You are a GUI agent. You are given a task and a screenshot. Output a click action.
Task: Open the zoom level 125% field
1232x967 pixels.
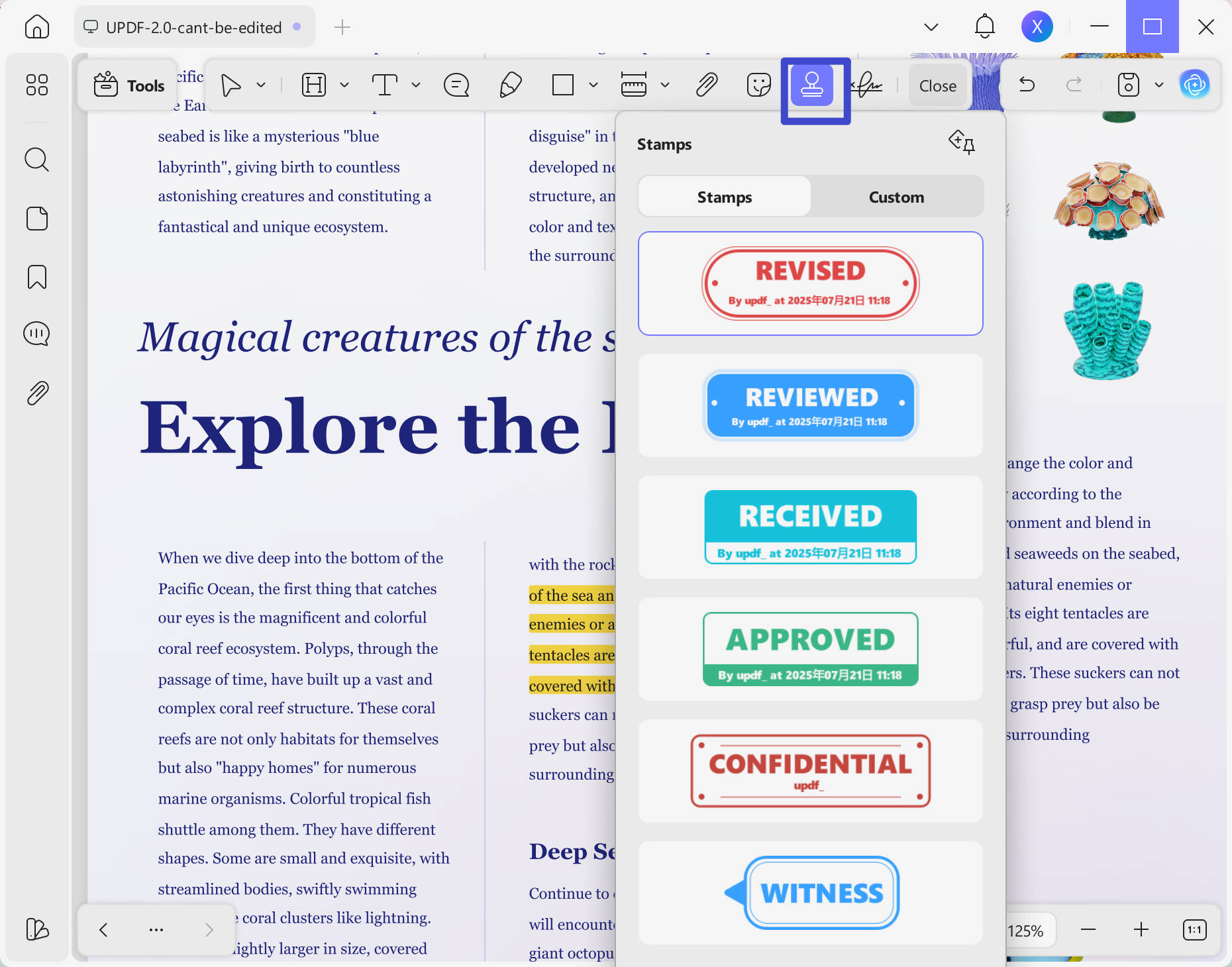tap(1026, 931)
